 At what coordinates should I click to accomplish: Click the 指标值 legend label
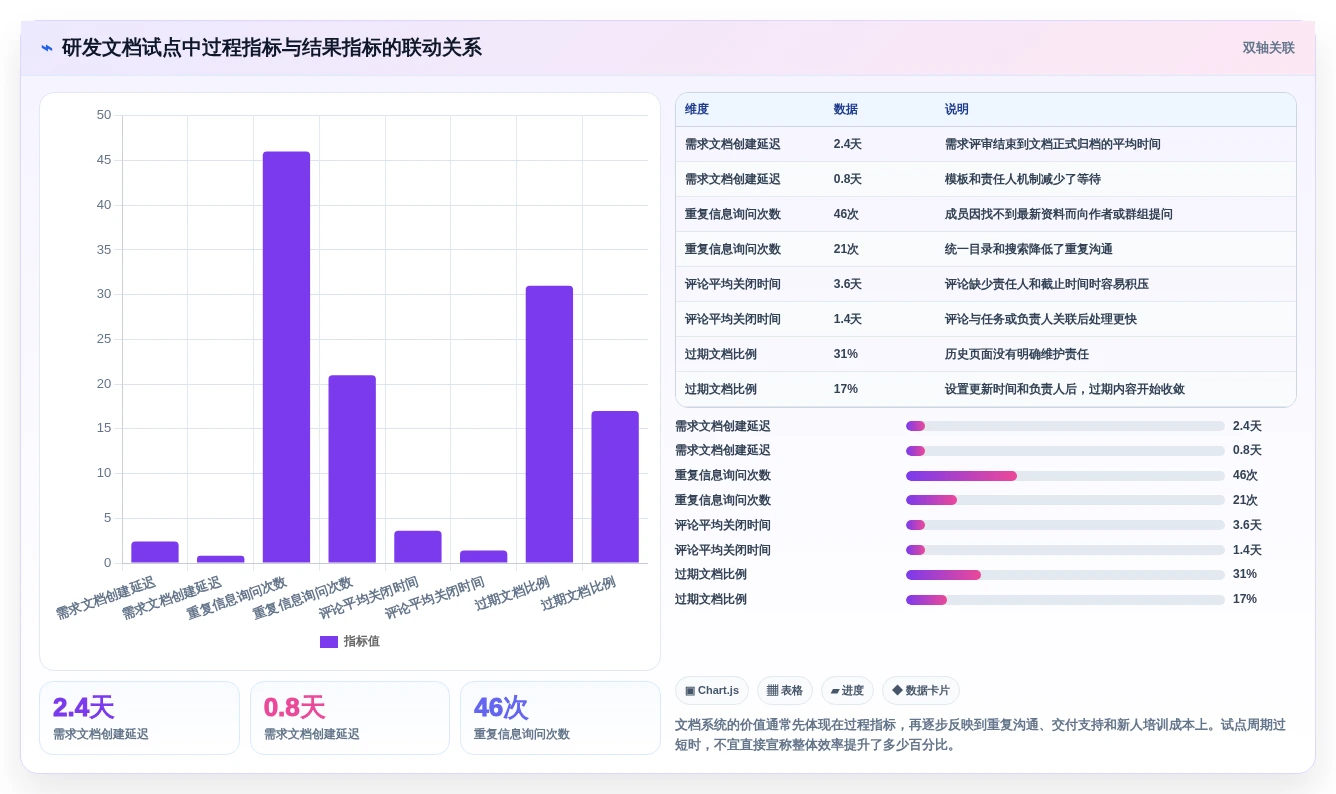(x=362, y=642)
